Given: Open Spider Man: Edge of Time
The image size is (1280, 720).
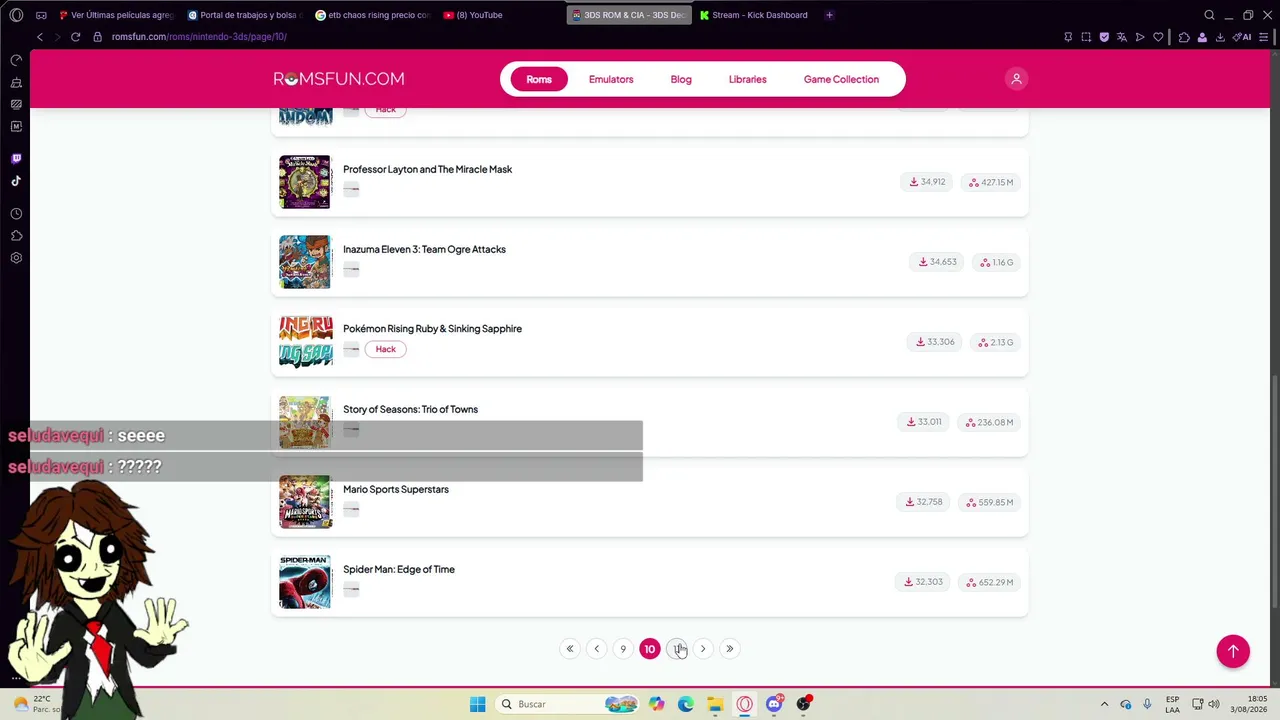Looking at the screenshot, I should click(x=399, y=569).
